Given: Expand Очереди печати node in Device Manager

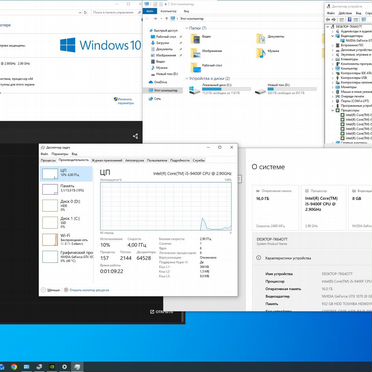Looking at the screenshot, I should point(333,96).
